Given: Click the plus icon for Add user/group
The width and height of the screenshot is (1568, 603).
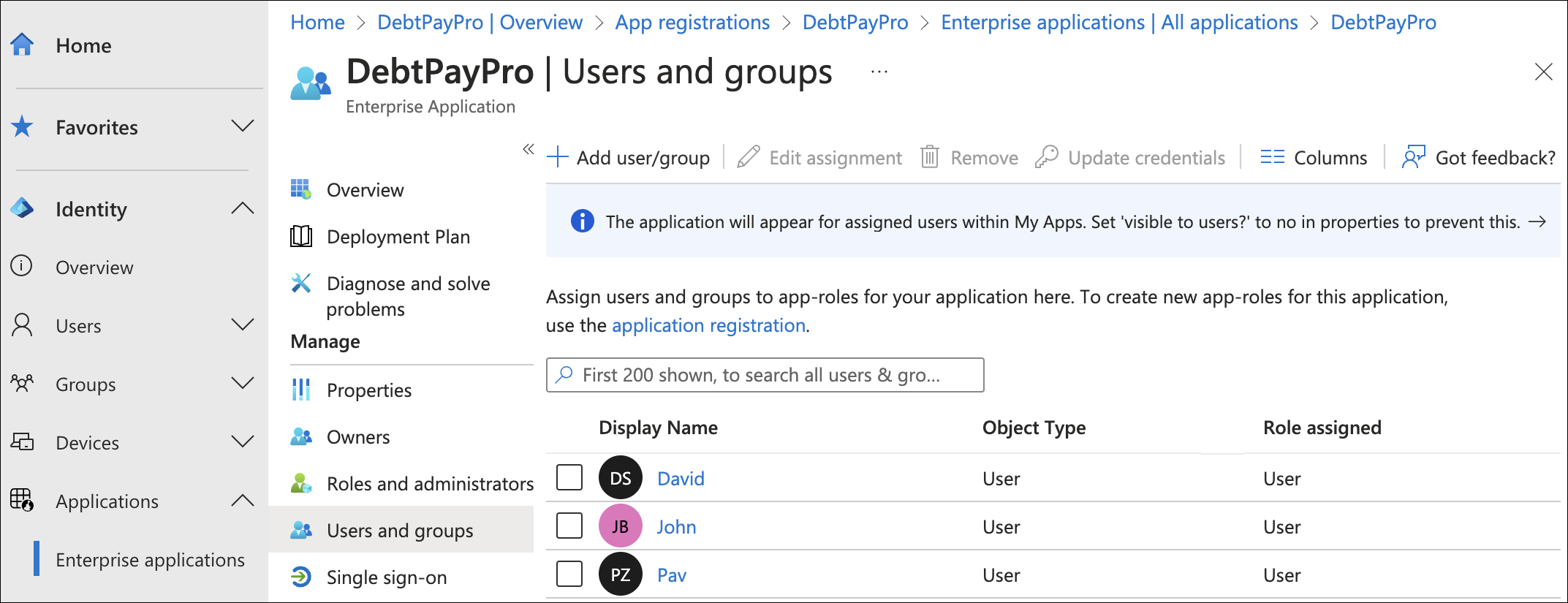Looking at the screenshot, I should click(x=557, y=157).
